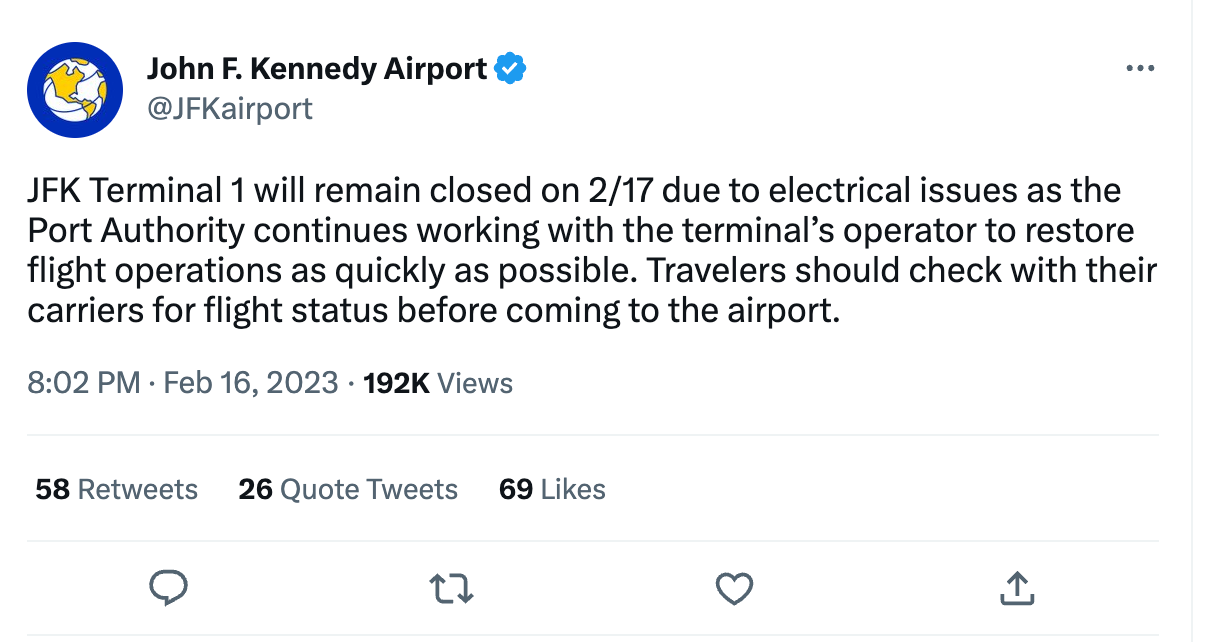Share the tweet via upload arrow icon
Viewport: 1216px width, 642px height.
[x=1016, y=589]
